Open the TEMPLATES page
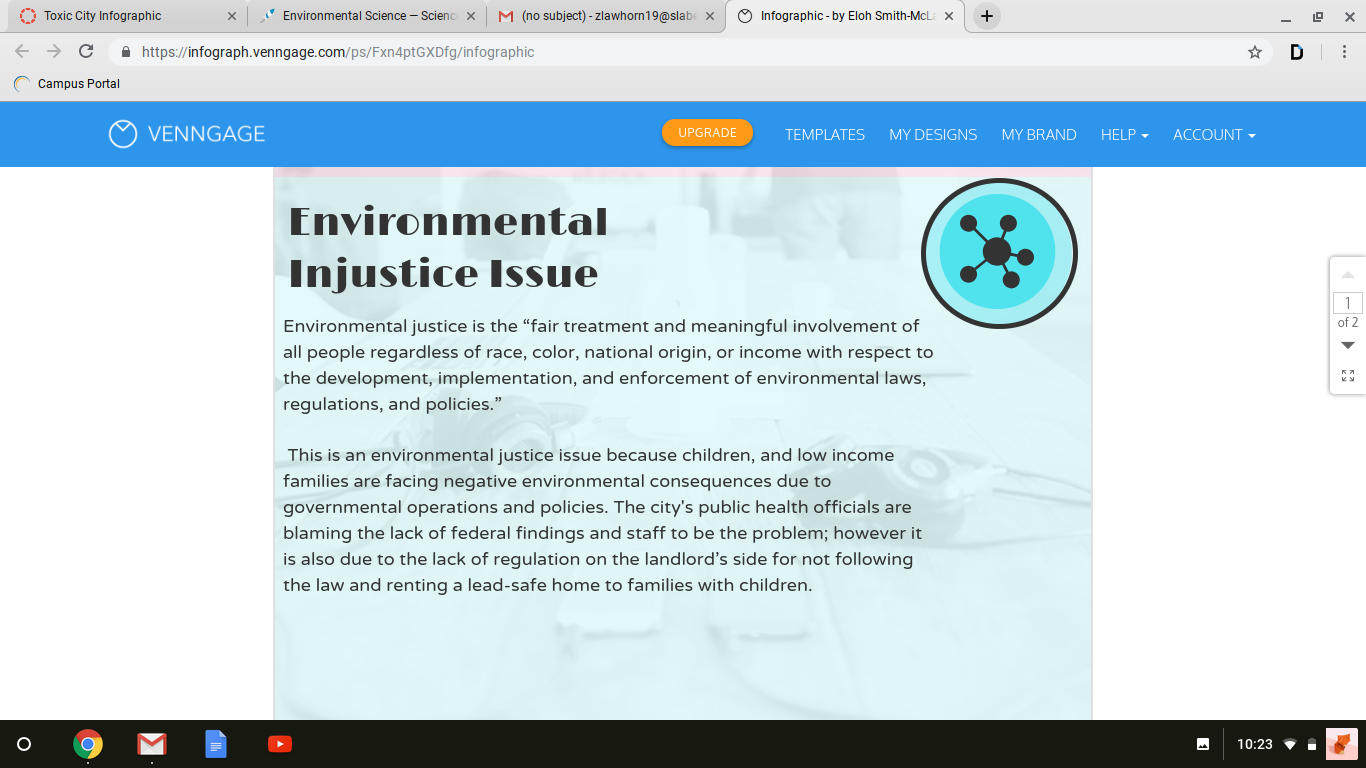Screen dimensions: 1366x768 [x=824, y=134]
